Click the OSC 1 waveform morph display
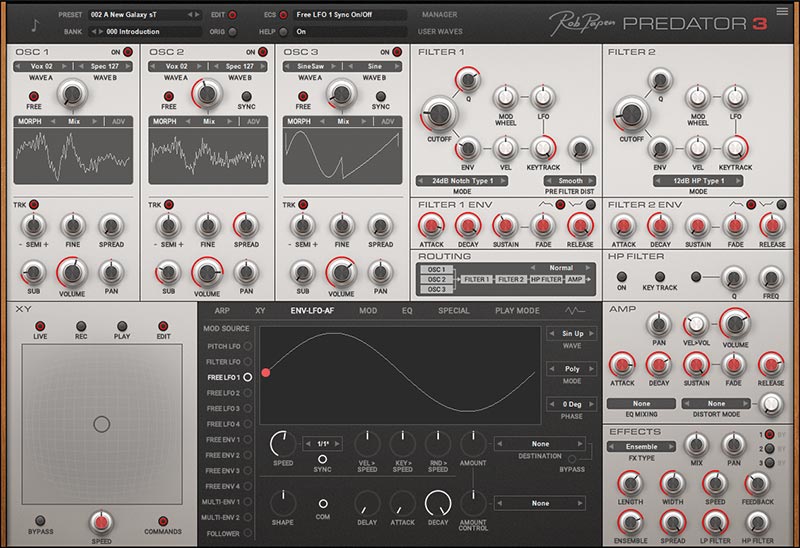Screen dimensions: 800x548 (73, 156)
